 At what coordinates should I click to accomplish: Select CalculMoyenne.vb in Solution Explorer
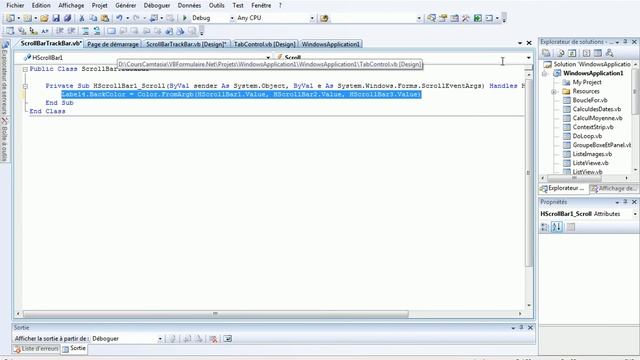point(597,118)
